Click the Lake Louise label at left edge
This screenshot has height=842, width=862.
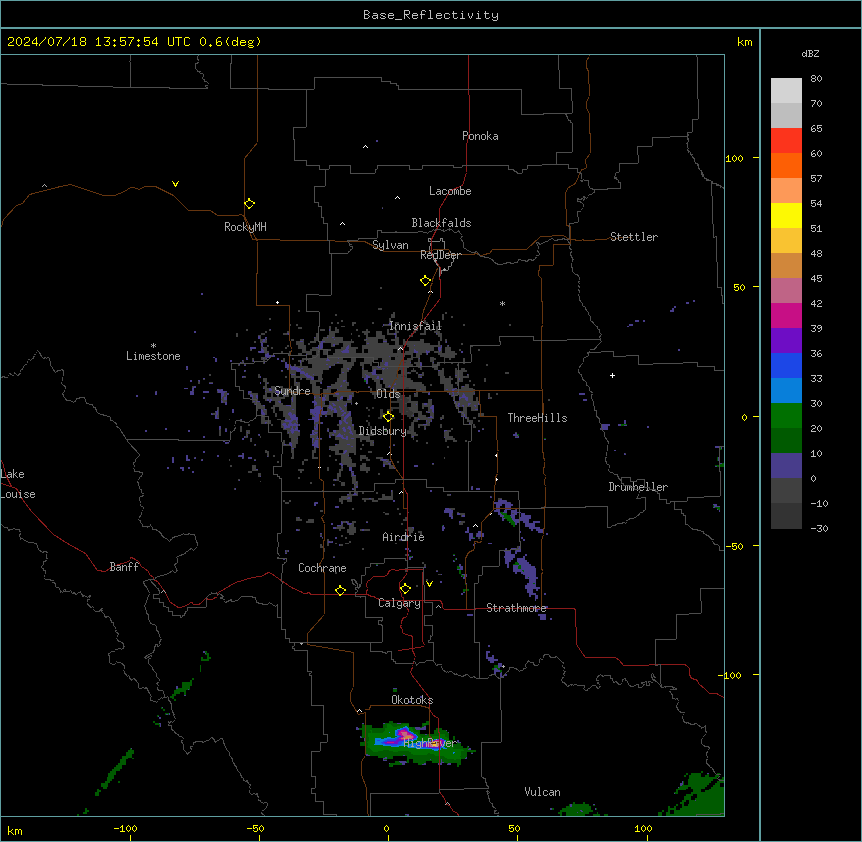pyautogui.click(x=18, y=484)
